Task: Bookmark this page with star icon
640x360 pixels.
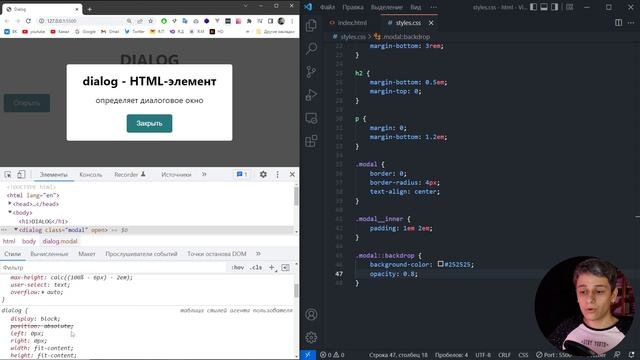Action: 150,21
